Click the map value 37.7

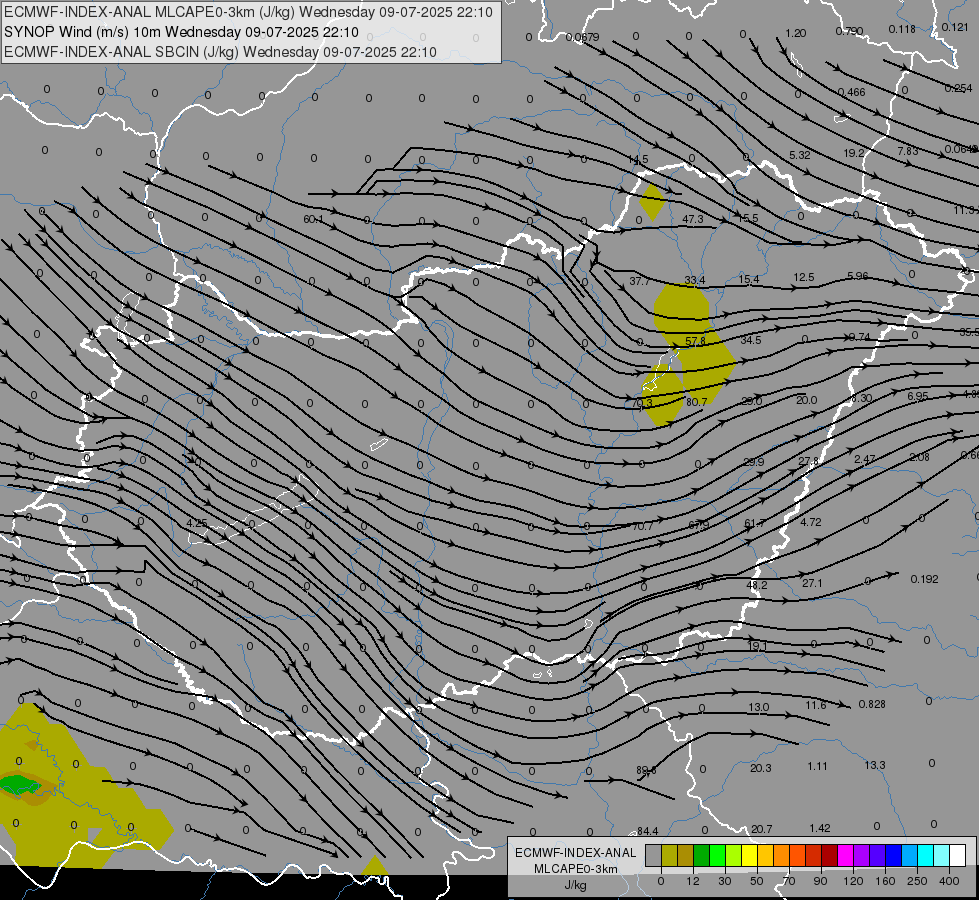[x=639, y=281]
